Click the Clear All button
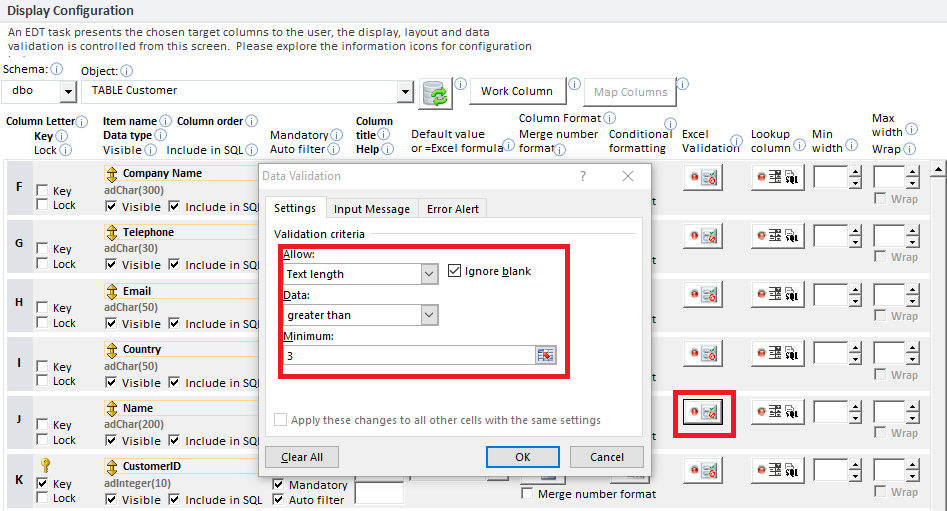This screenshot has height=511, width=947. pos(301,457)
